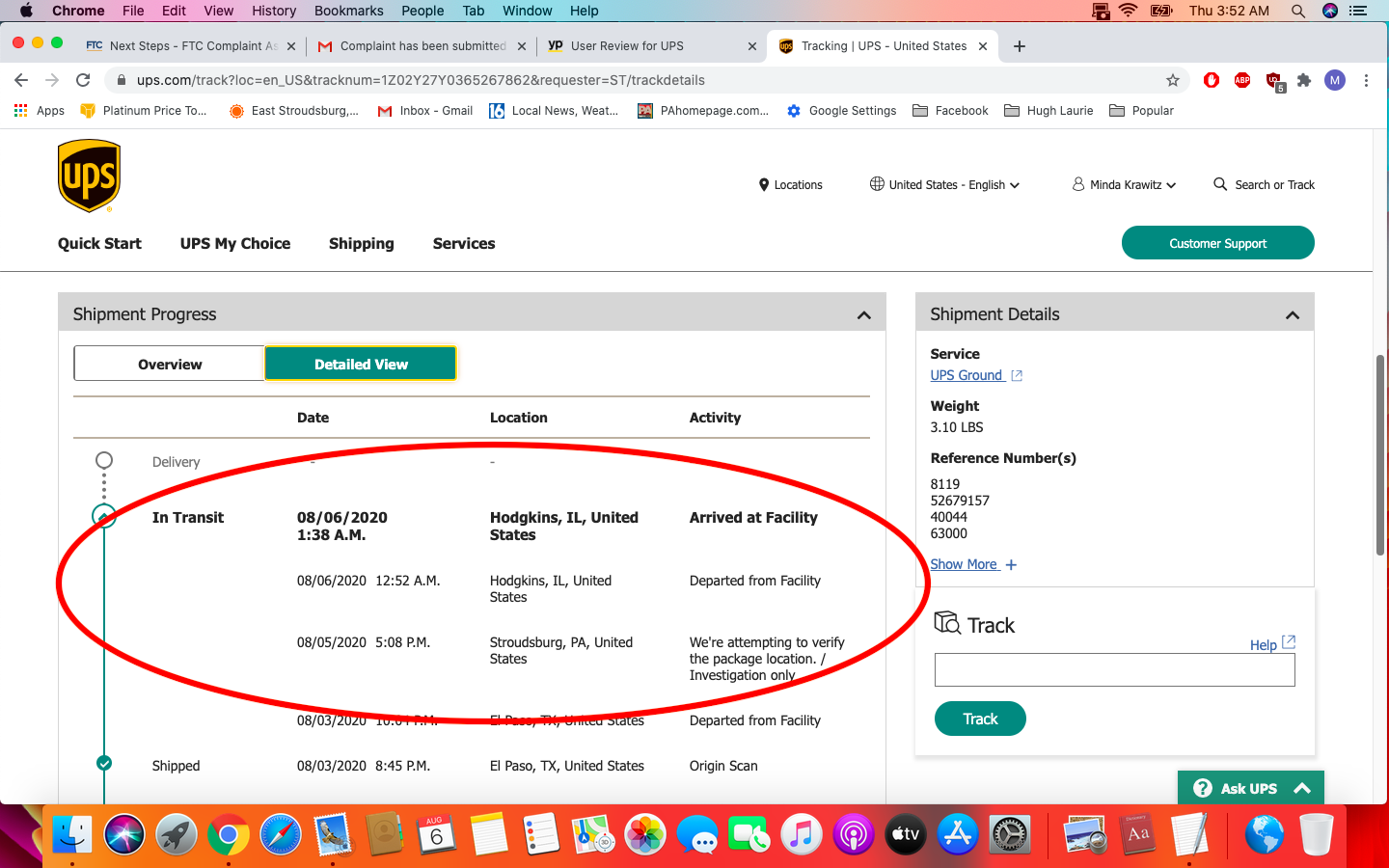Screen dimensions: 1389x868
Task: Open the Quick Start menu
Action: coord(99,244)
